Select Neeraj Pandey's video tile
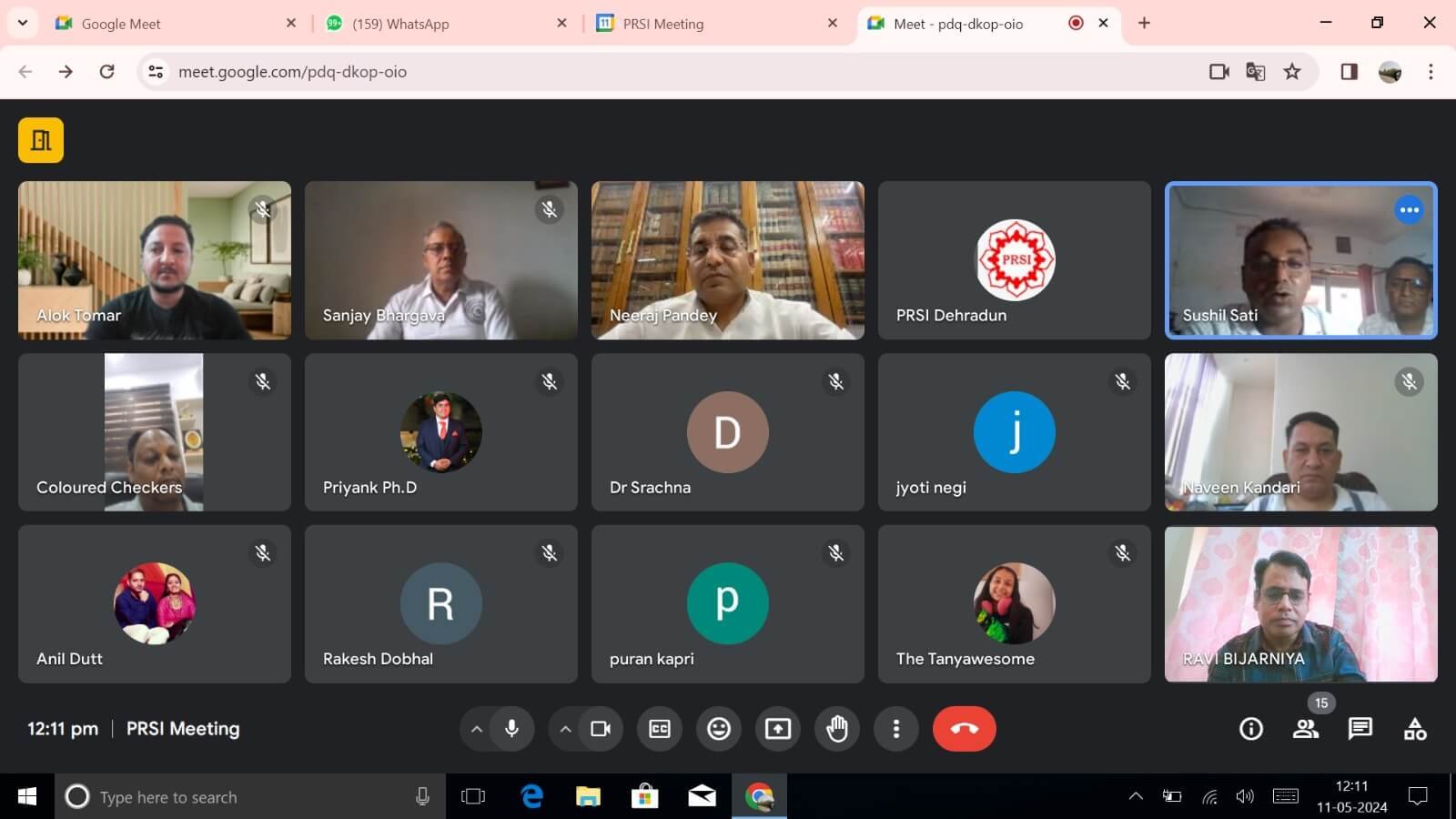Image resolution: width=1456 pixels, height=819 pixels. 727,260
